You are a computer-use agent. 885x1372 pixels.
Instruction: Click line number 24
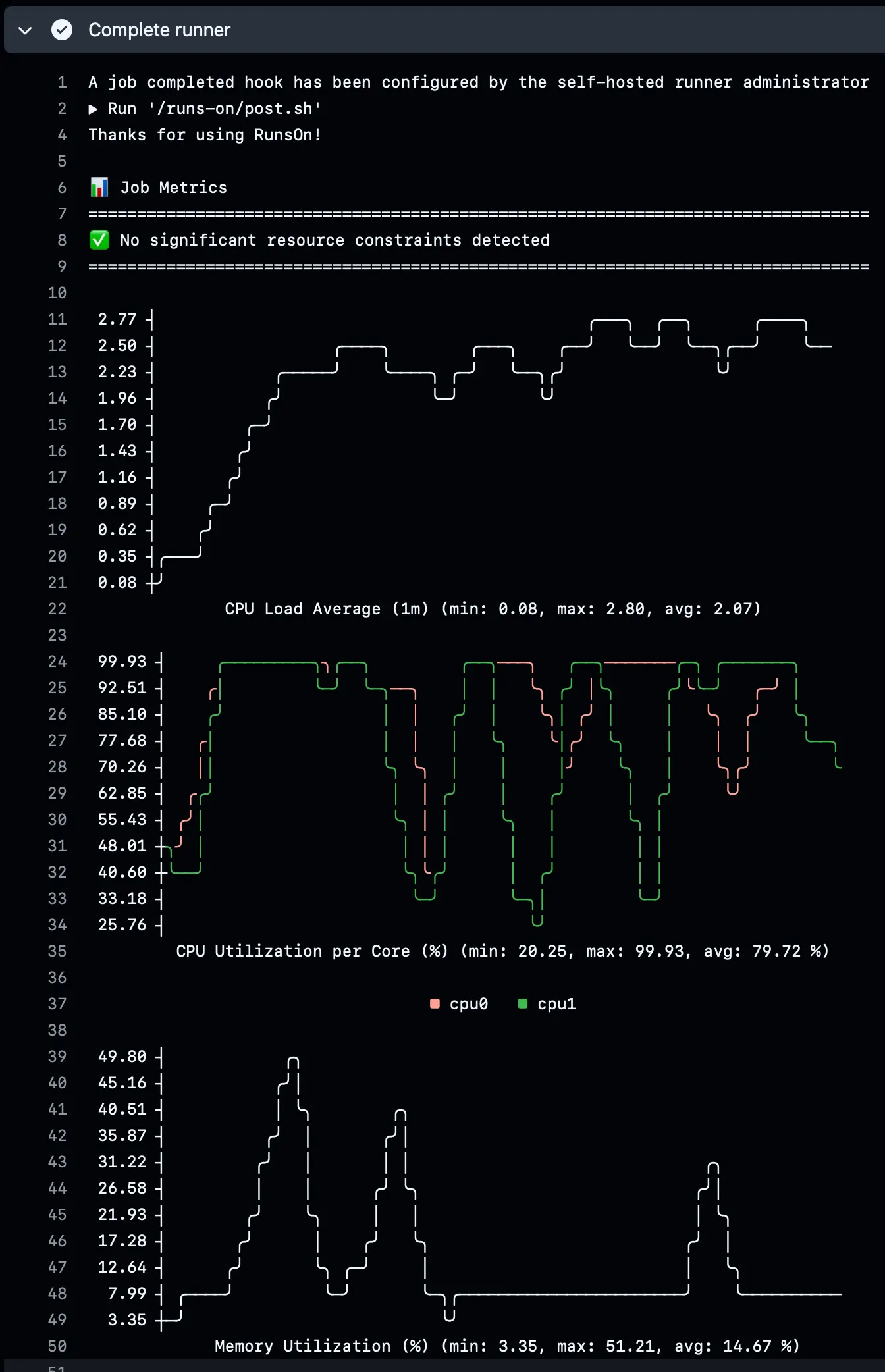tap(57, 662)
